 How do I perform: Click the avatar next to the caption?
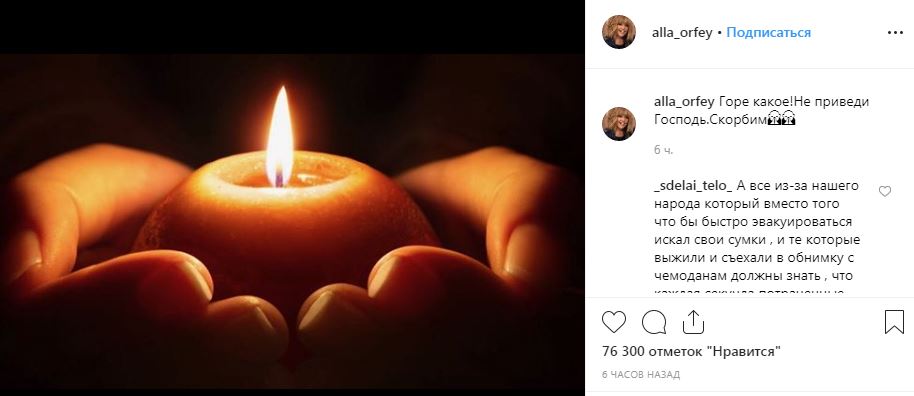[618, 124]
